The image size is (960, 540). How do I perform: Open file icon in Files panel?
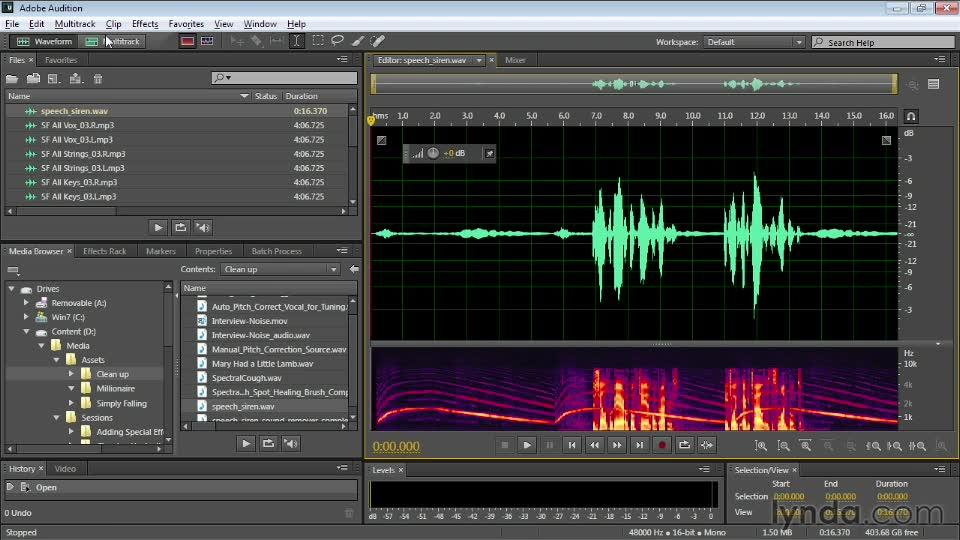pos(12,78)
